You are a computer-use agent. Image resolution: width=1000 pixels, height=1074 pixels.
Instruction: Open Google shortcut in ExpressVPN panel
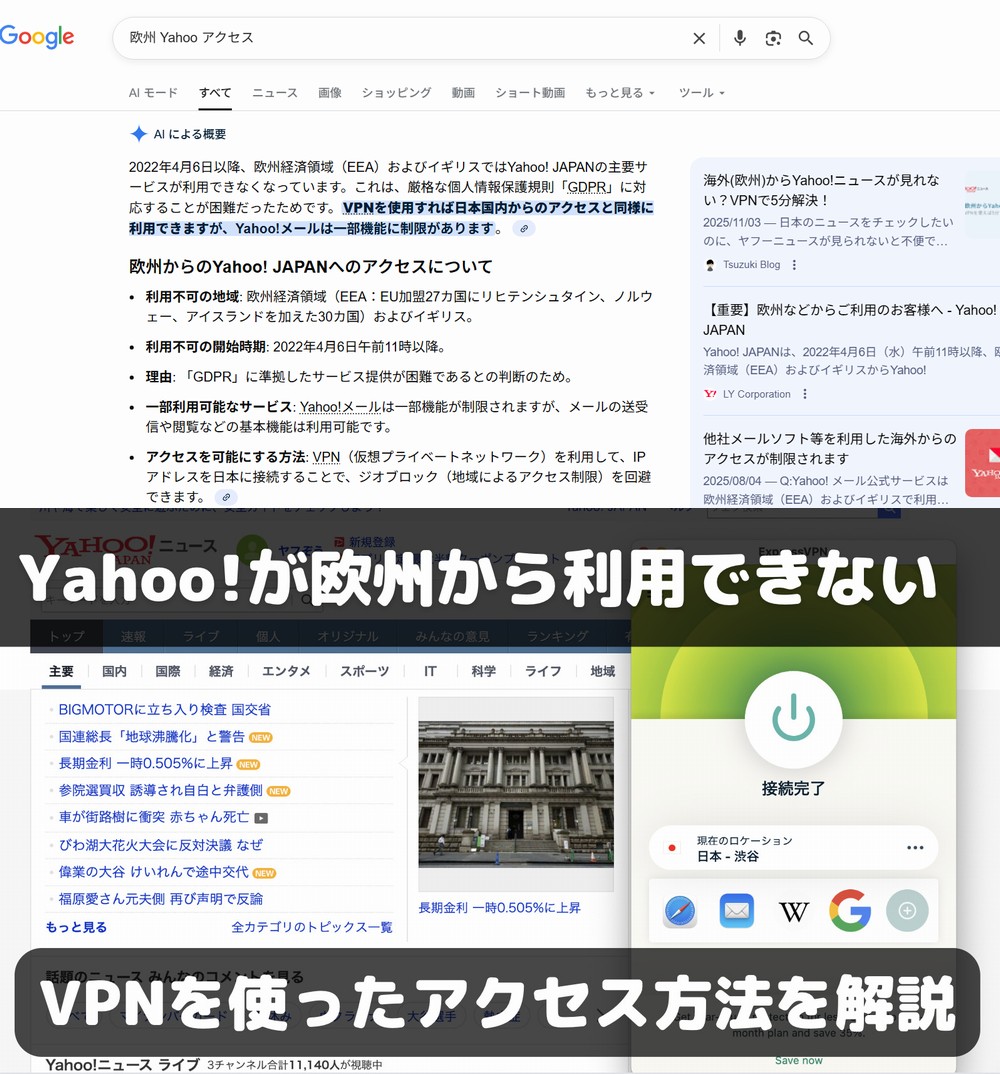pos(850,911)
